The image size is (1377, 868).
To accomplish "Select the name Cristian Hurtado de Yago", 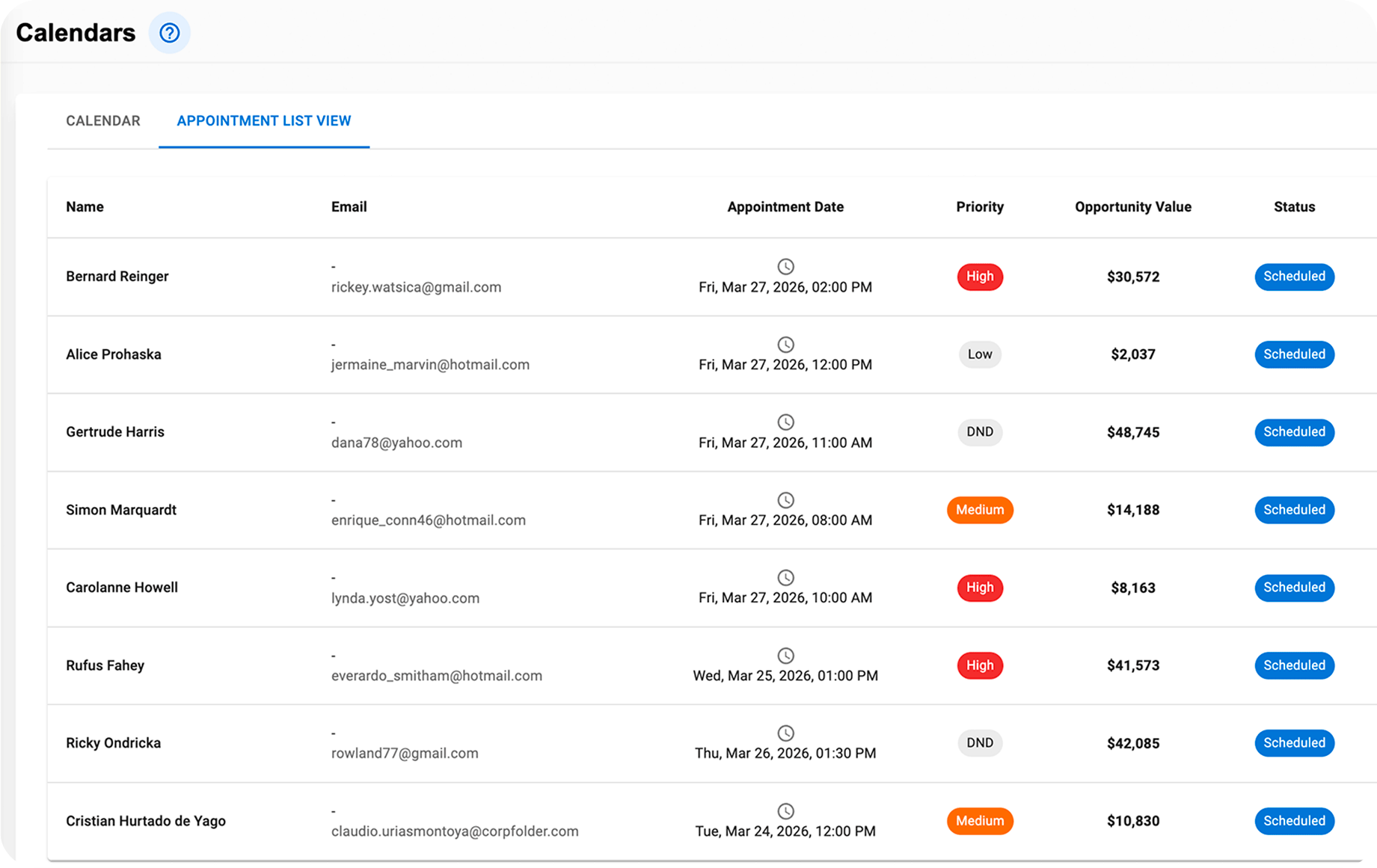I will (x=146, y=821).
